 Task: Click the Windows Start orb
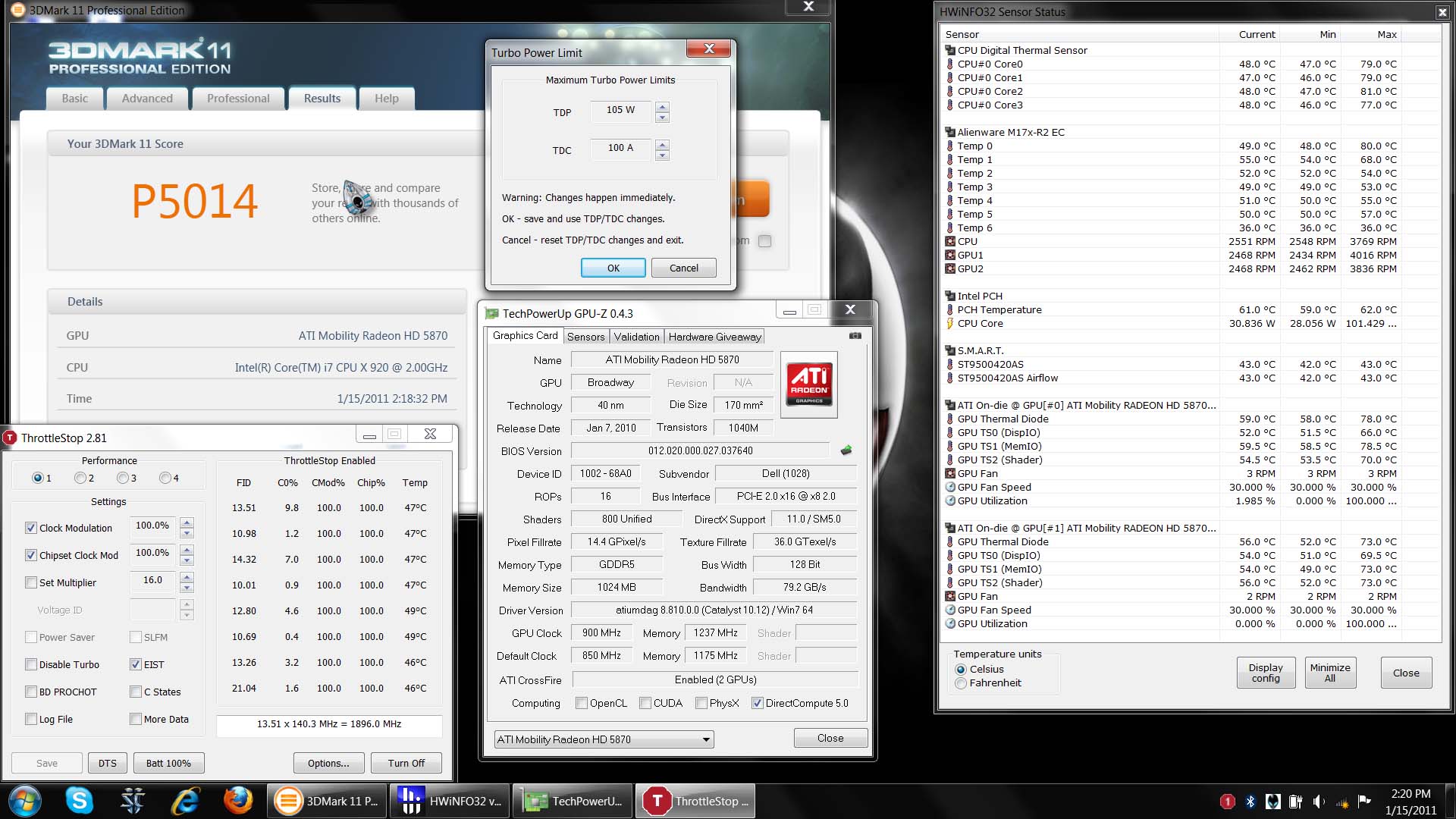tap(25, 801)
